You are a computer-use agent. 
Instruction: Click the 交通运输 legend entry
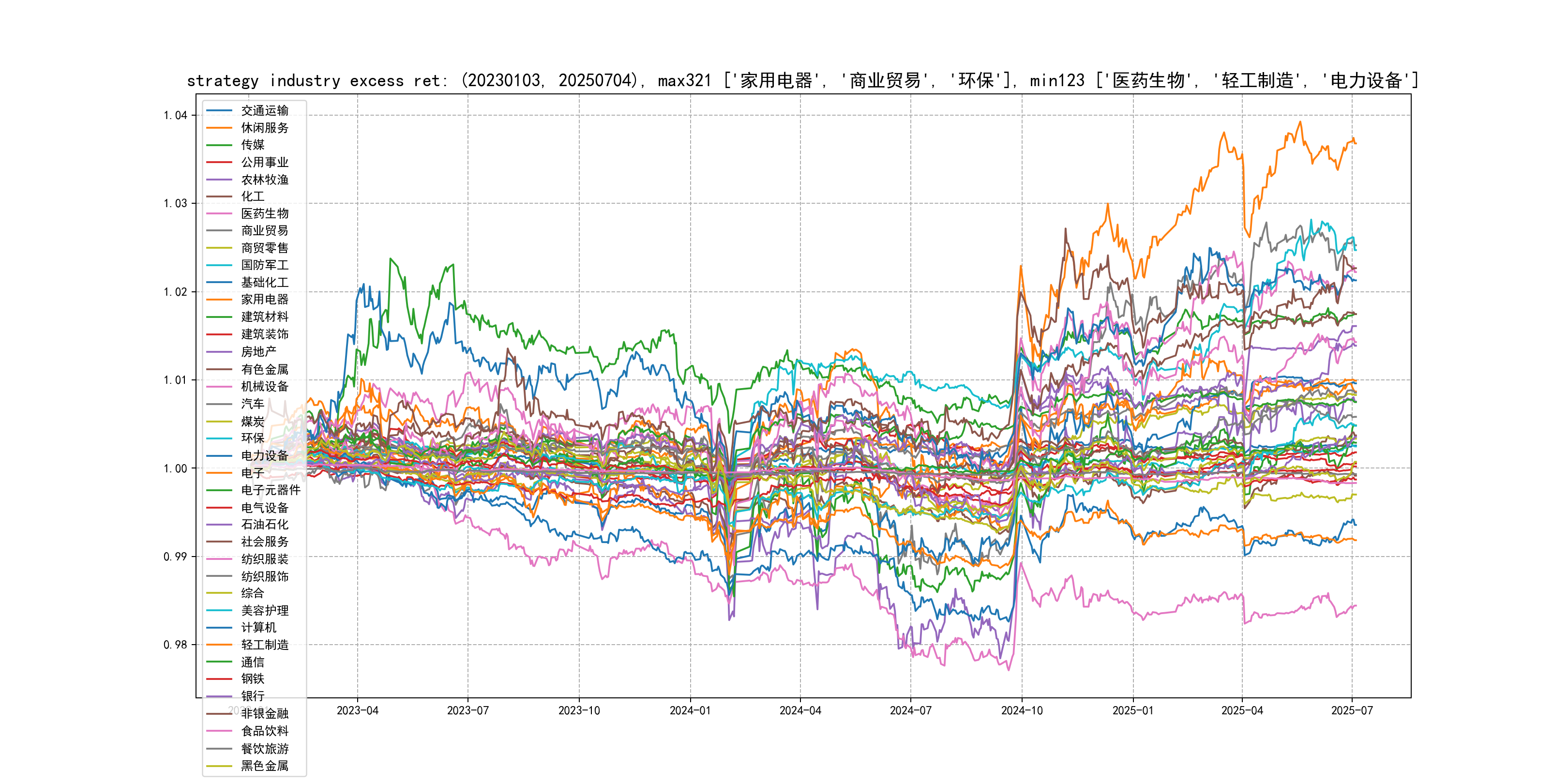click(x=264, y=110)
